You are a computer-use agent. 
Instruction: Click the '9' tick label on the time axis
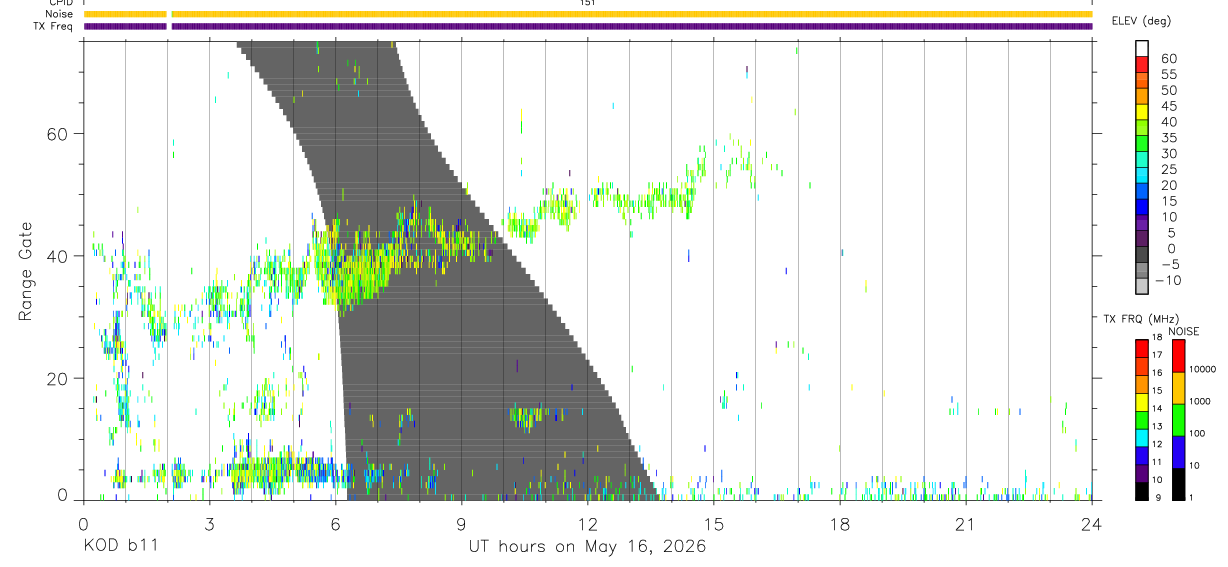461,524
